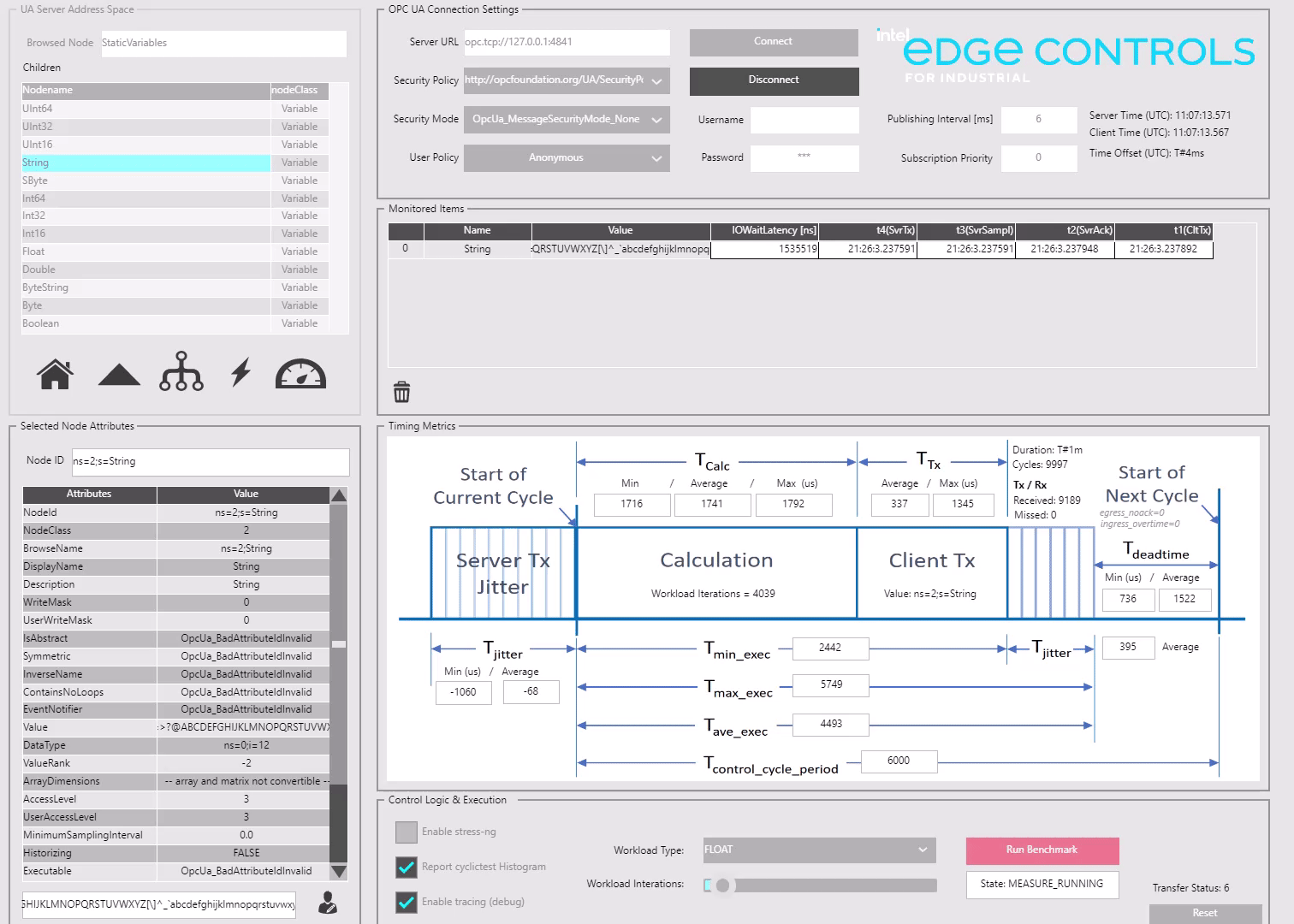
Task: Click the user-edit icon to write value
Action: [x=328, y=903]
